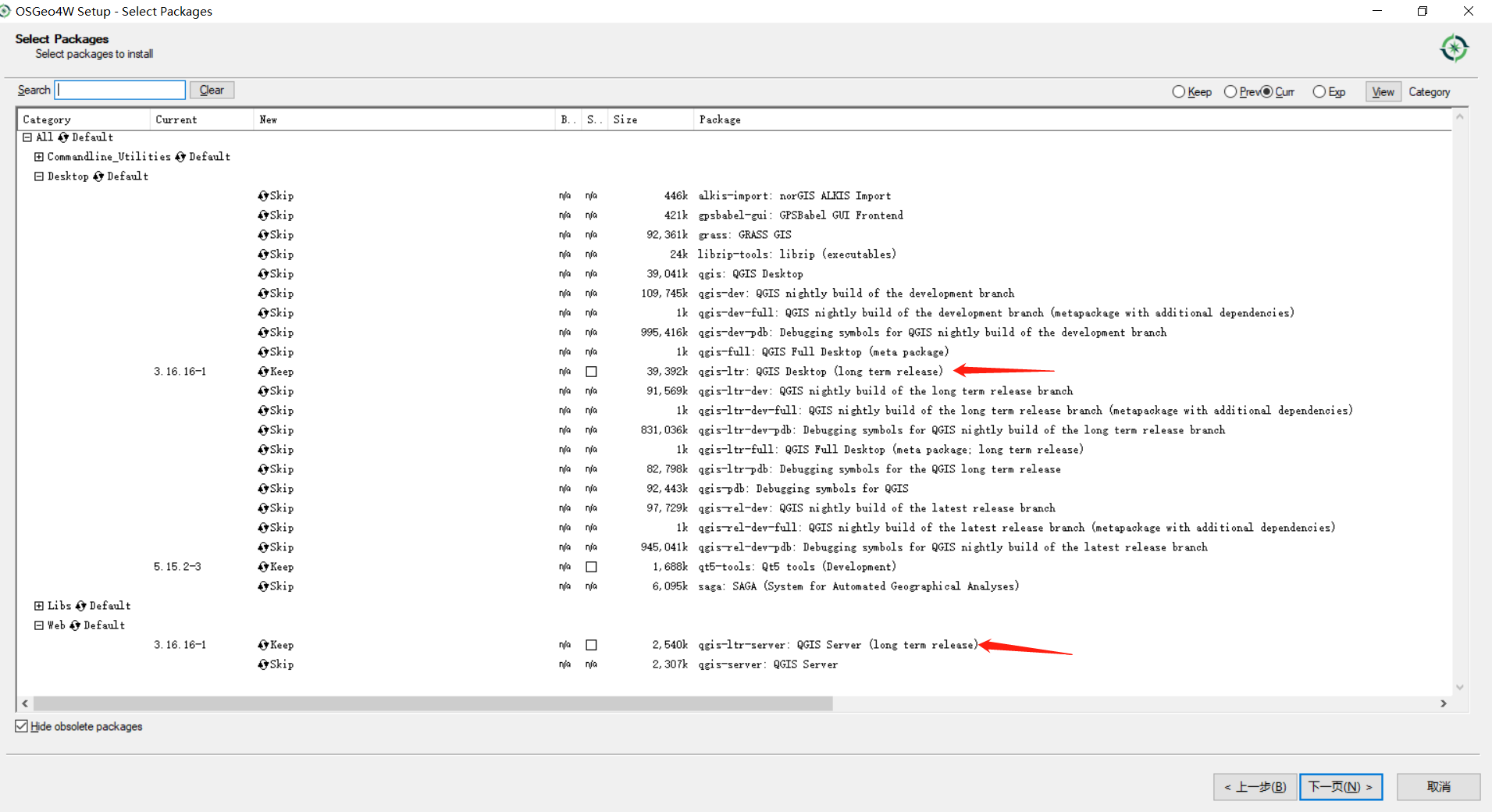Viewport: 1492px width, 812px height.
Task: Cycle action icon for gpsbabel-gui package
Action: pyautogui.click(x=263, y=215)
